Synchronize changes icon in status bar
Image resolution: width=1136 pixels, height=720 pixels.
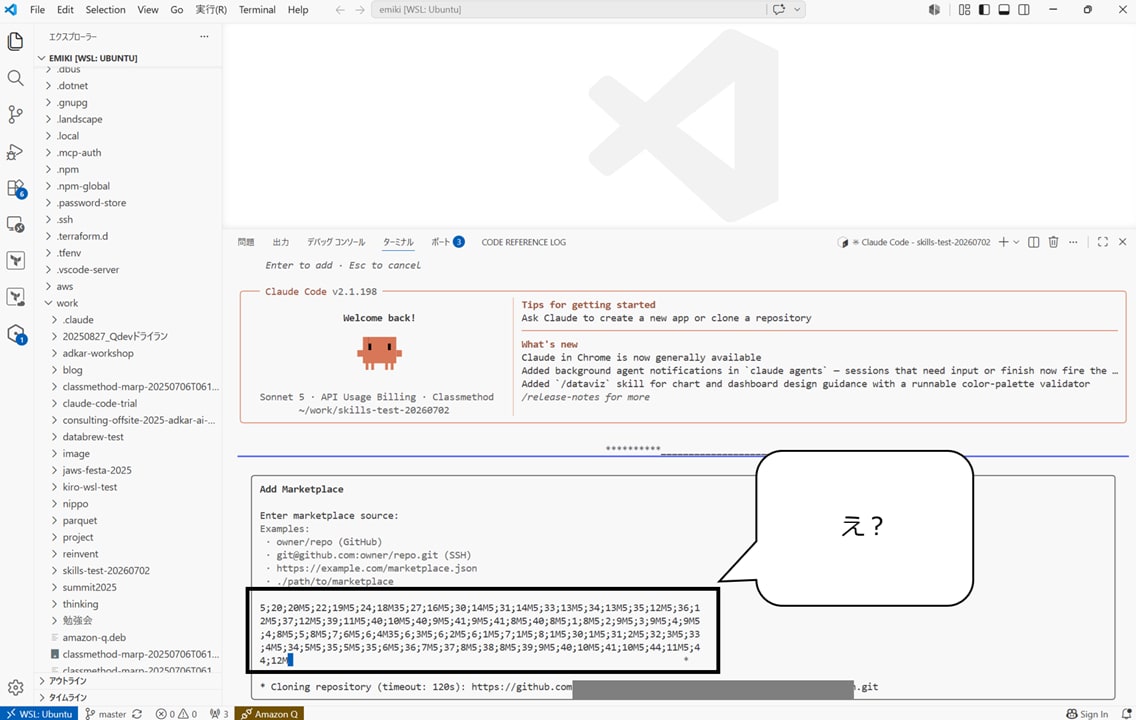137,713
